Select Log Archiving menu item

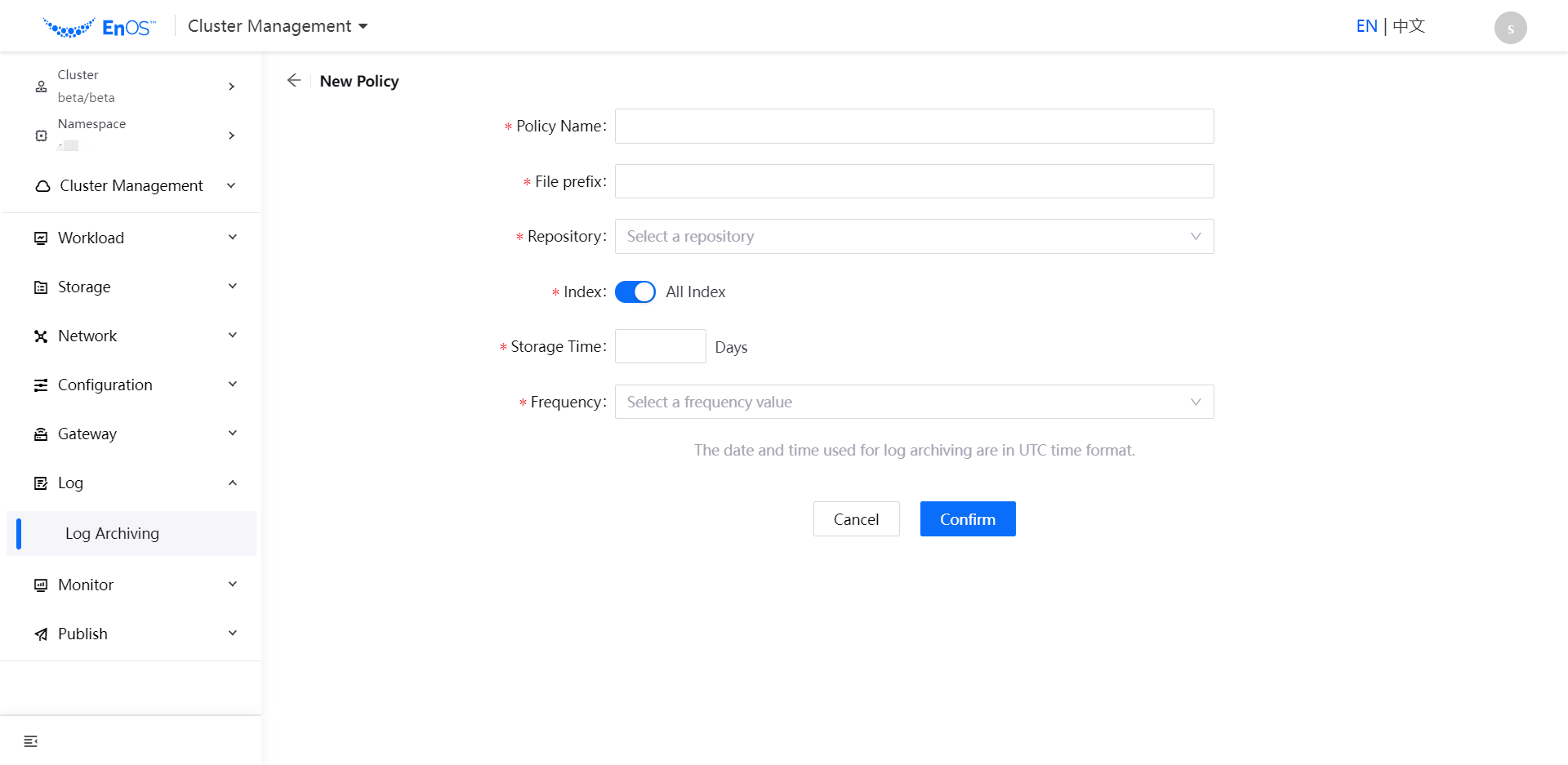[x=113, y=534]
